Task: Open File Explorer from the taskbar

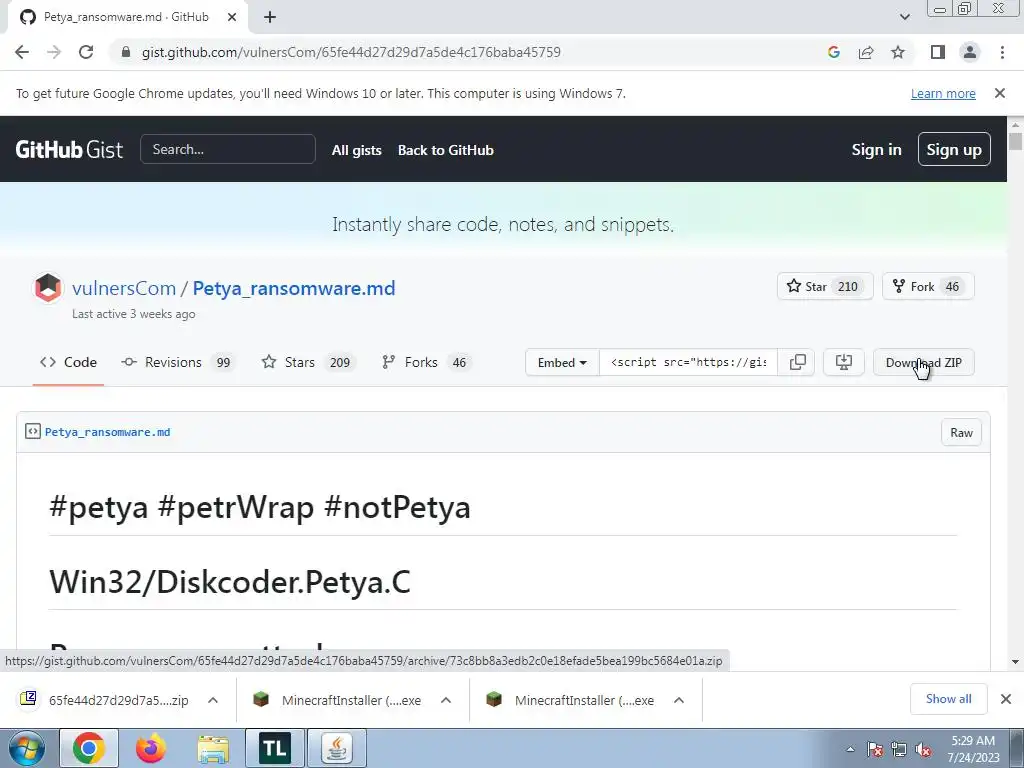Action: [213, 750]
